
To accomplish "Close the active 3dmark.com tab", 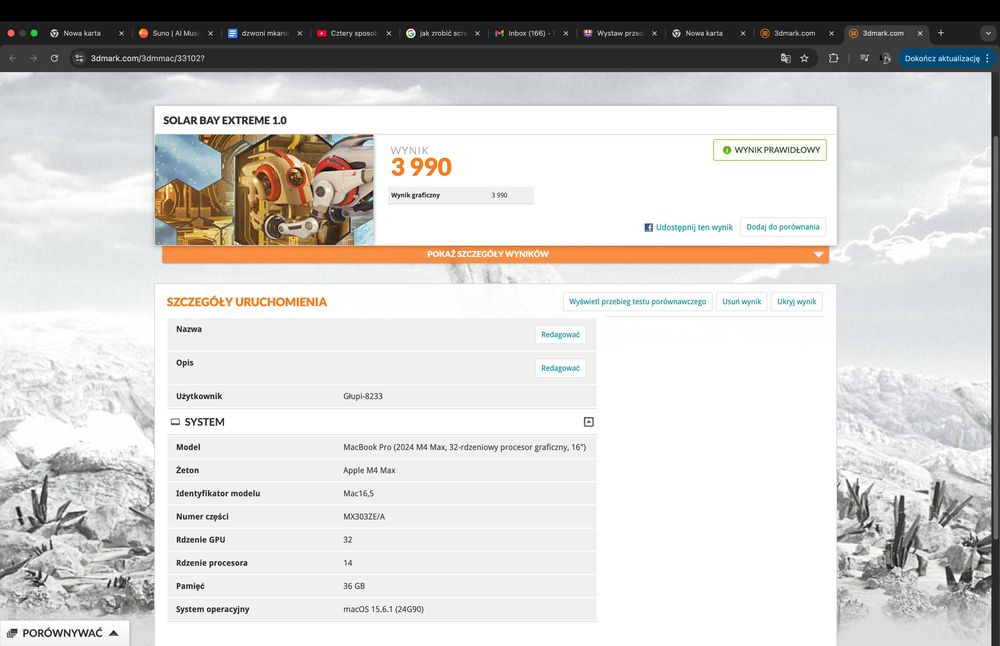I will (920, 33).
